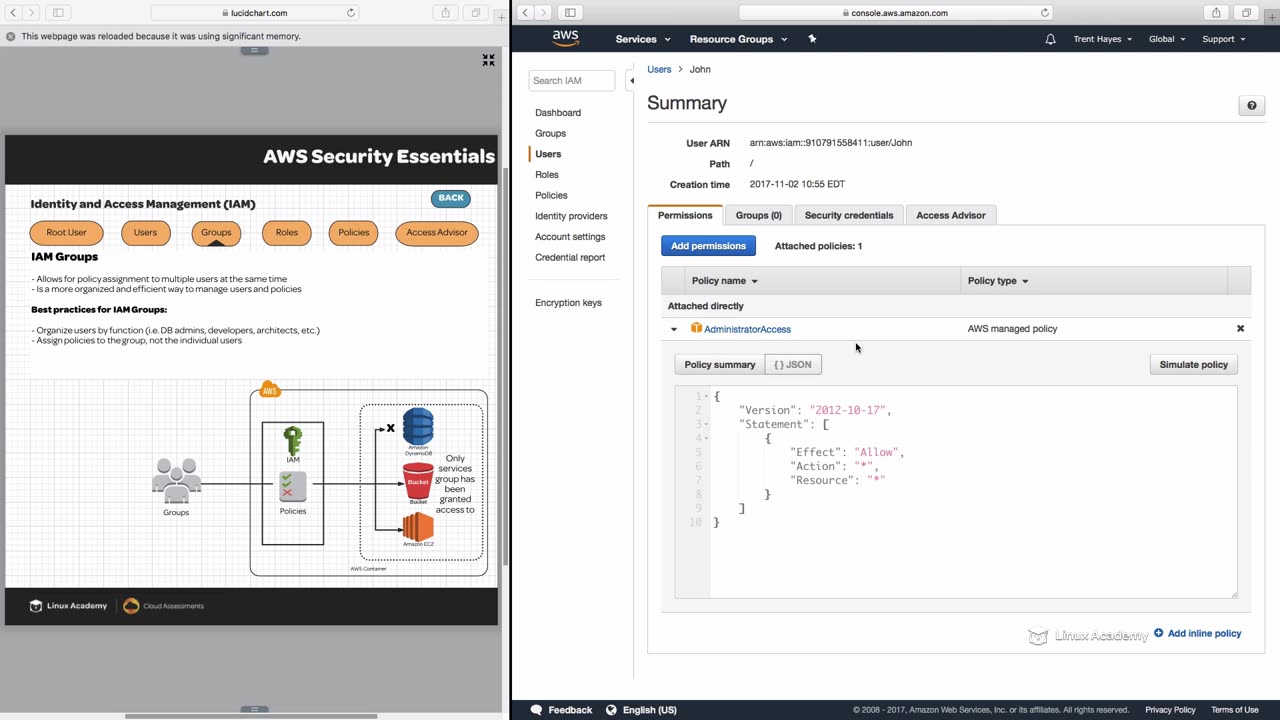Viewport: 1280px width, 720px height.
Task: Dismiss the webpage reloaded memory notice
Action: (11, 36)
